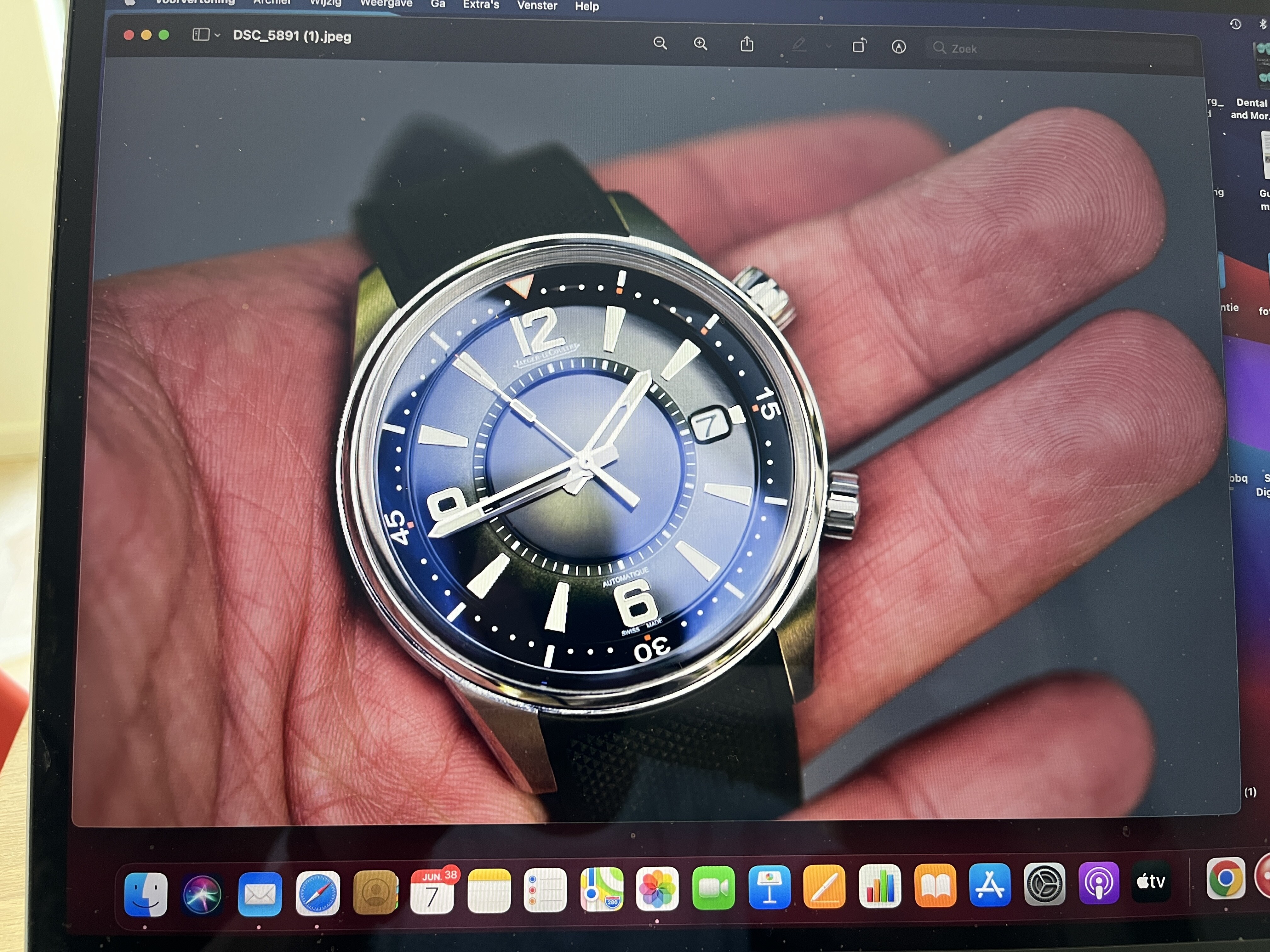This screenshot has width=1270, height=952.
Task: Open the Venster menu
Action: pos(537,6)
